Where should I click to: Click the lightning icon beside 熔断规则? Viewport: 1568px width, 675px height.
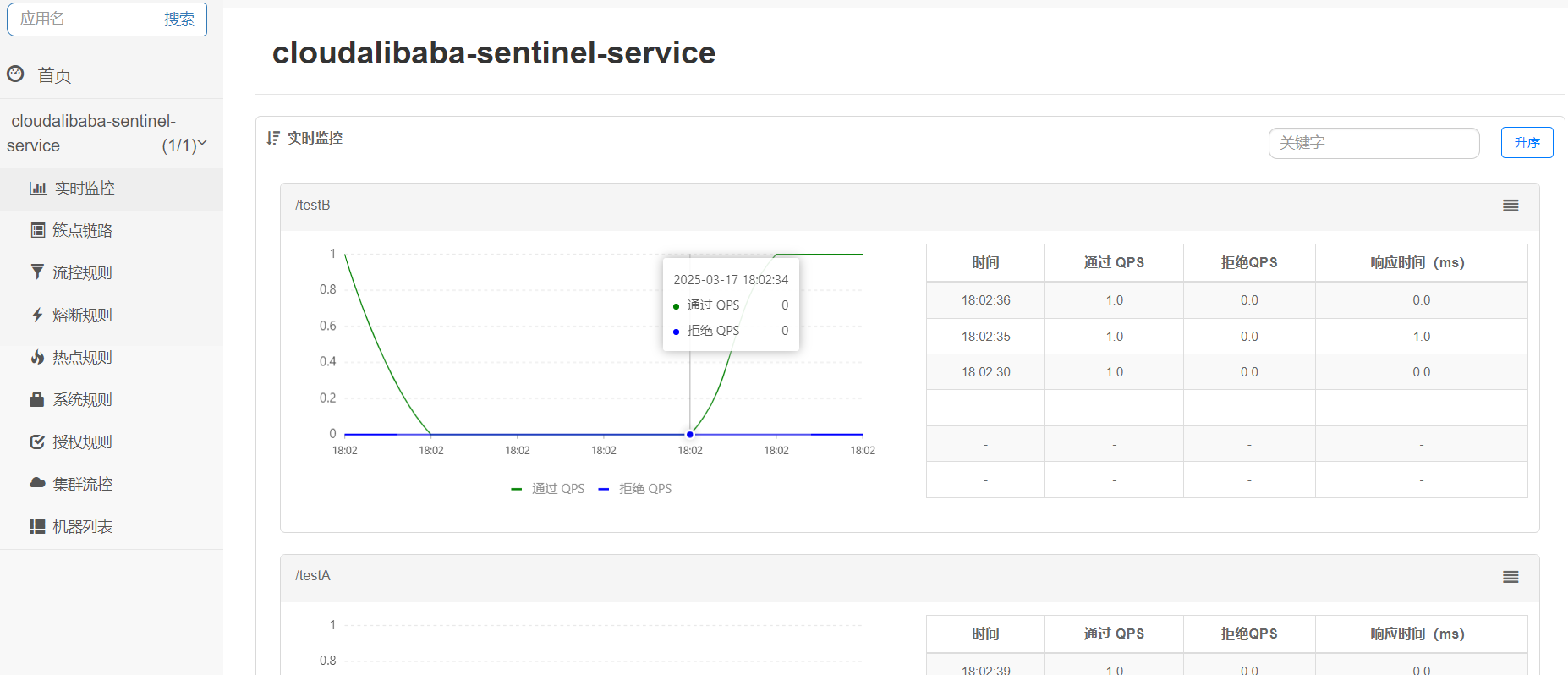click(37, 315)
